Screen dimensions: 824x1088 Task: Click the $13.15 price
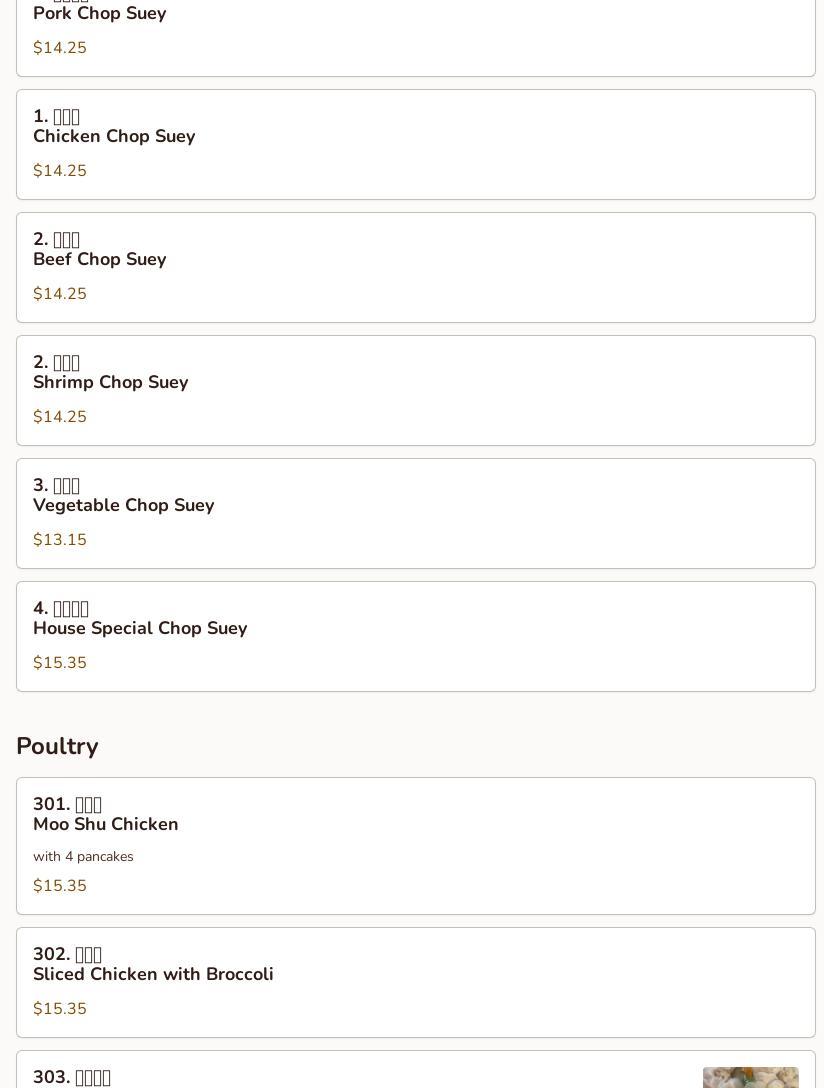coord(60,540)
